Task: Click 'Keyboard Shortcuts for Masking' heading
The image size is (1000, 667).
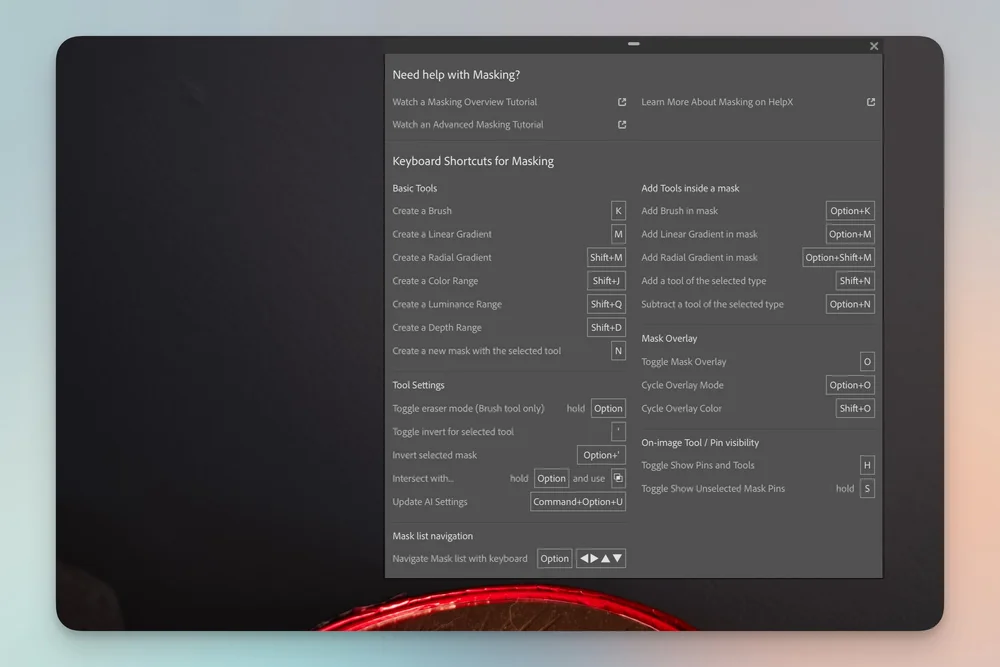Action: [x=473, y=161]
